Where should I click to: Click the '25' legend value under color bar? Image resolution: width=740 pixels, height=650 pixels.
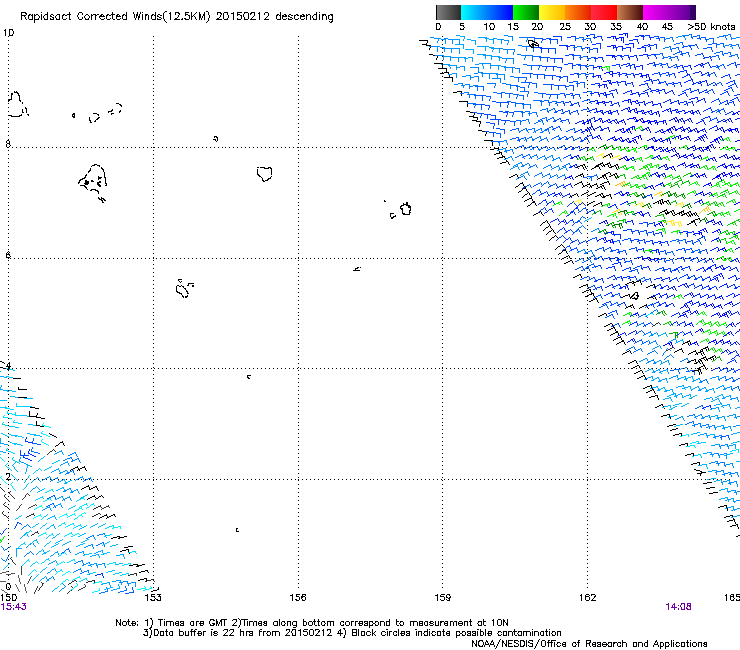(565, 27)
